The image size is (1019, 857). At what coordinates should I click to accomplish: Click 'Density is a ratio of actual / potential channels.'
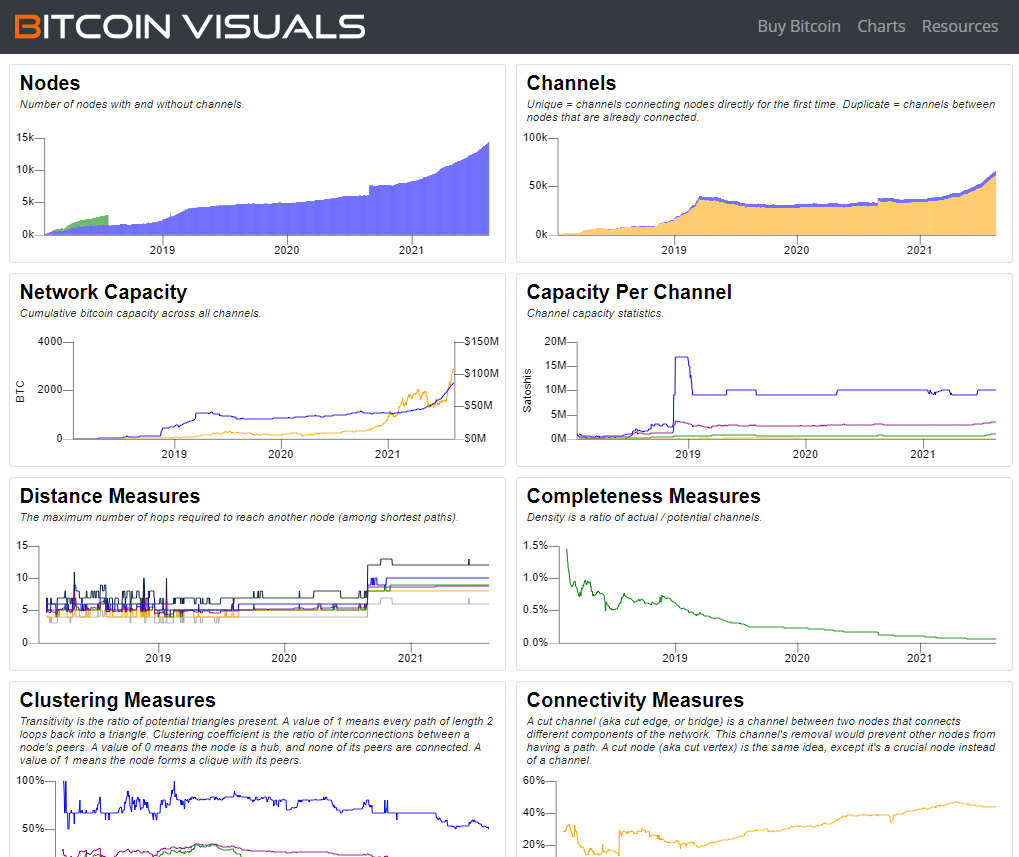(x=644, y=518)
